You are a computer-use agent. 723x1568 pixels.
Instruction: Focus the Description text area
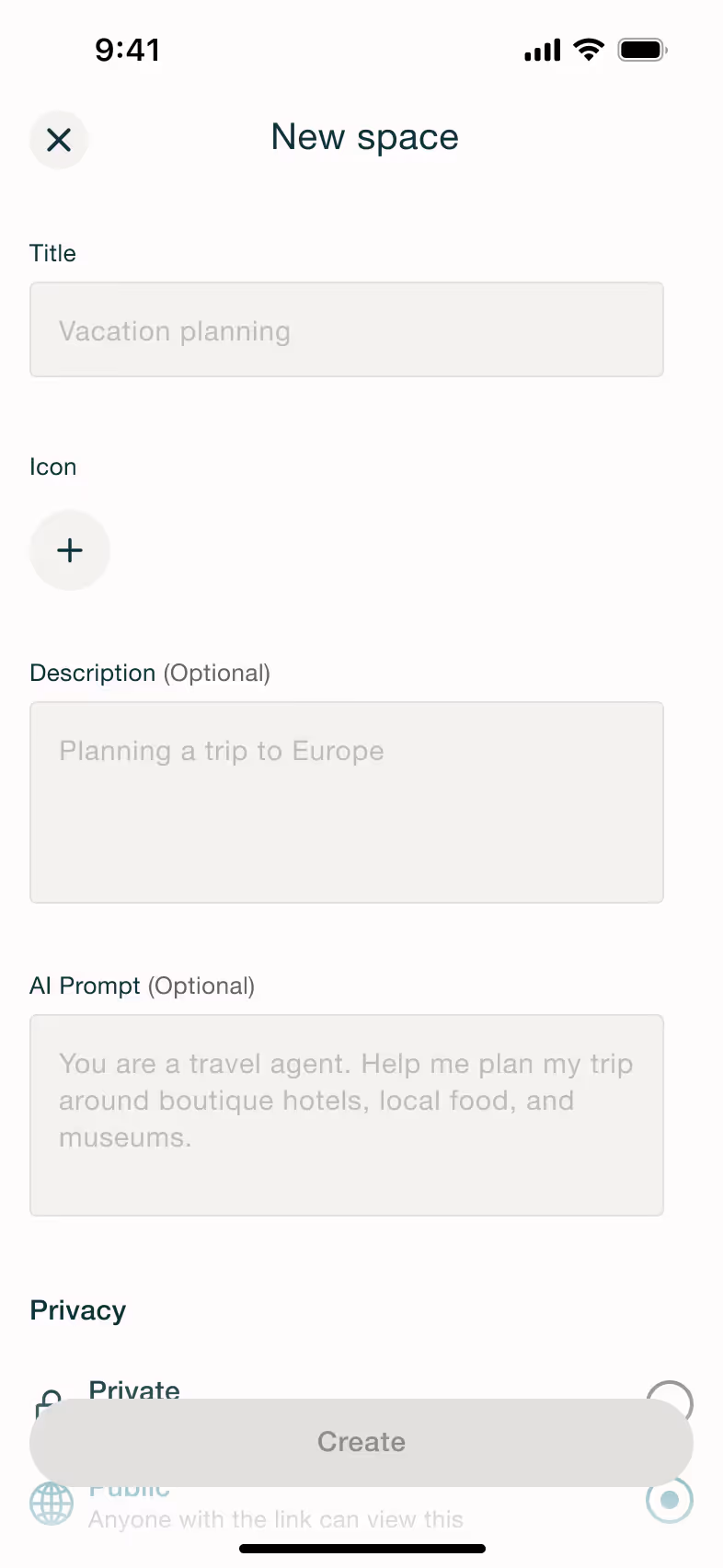coord(347,802)
